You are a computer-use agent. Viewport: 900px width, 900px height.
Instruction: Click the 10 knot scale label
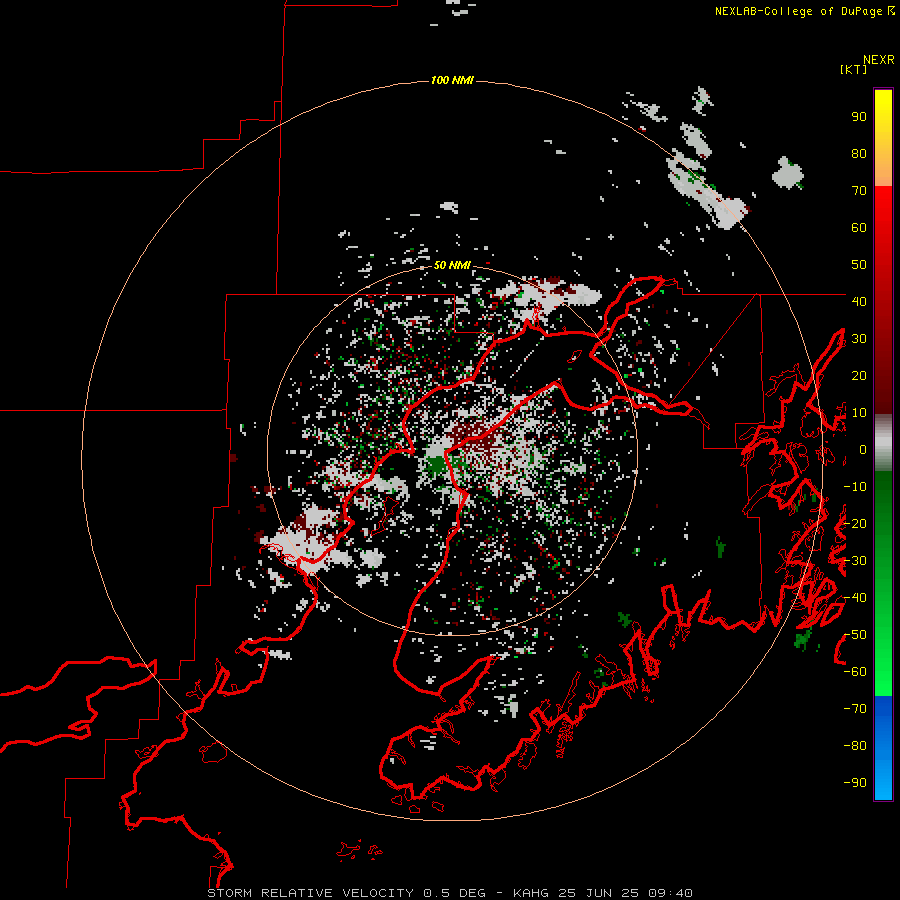coord(859,413)
